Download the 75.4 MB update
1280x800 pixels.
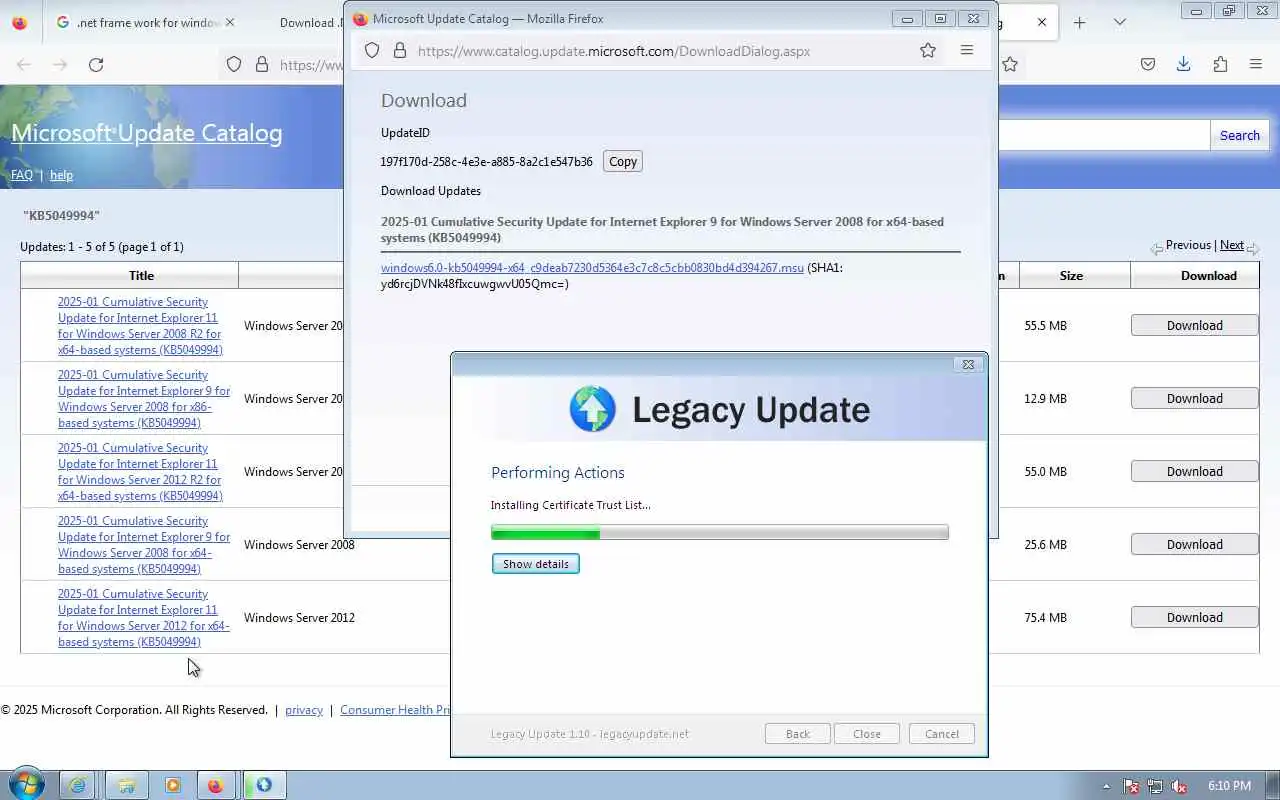(x=1194, y=617)
